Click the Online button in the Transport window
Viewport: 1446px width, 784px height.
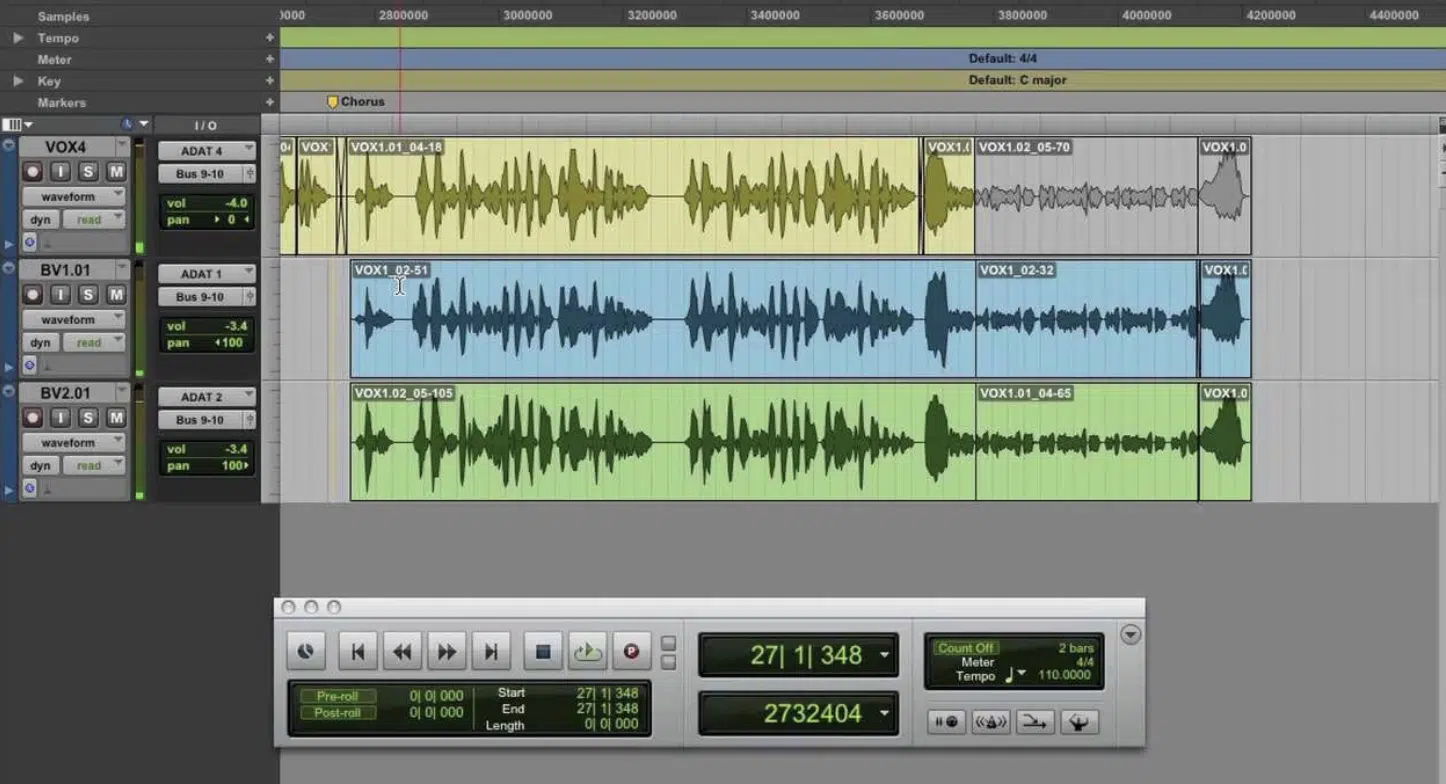click(x=306, y=651)
